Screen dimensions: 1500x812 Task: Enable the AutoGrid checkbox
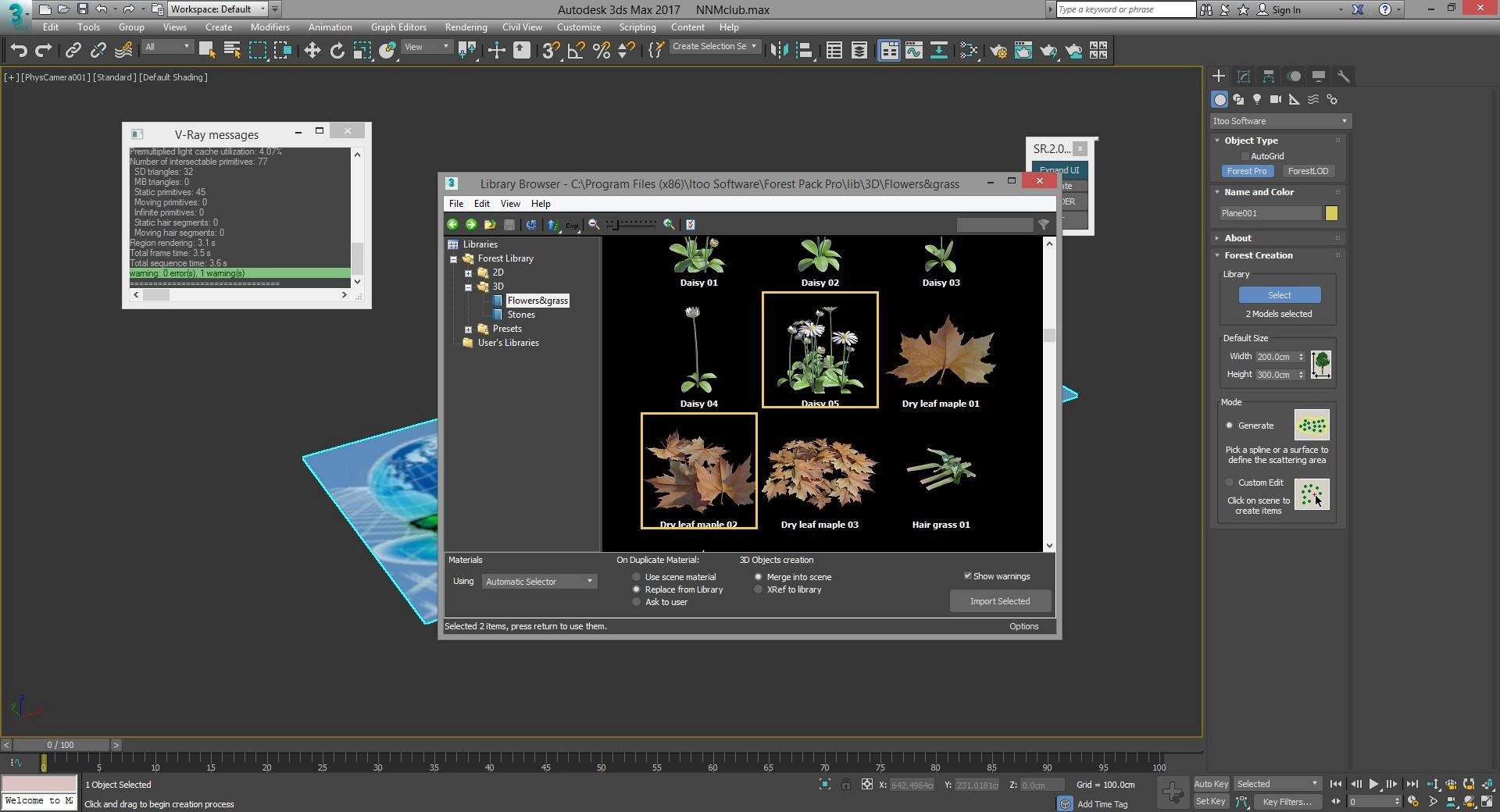(x=1246, y=156)
